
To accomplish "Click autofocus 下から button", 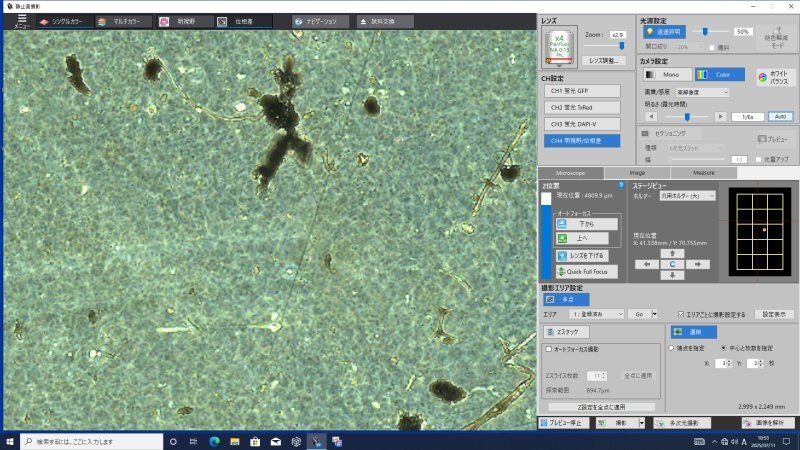I will (x=587, y=224).
